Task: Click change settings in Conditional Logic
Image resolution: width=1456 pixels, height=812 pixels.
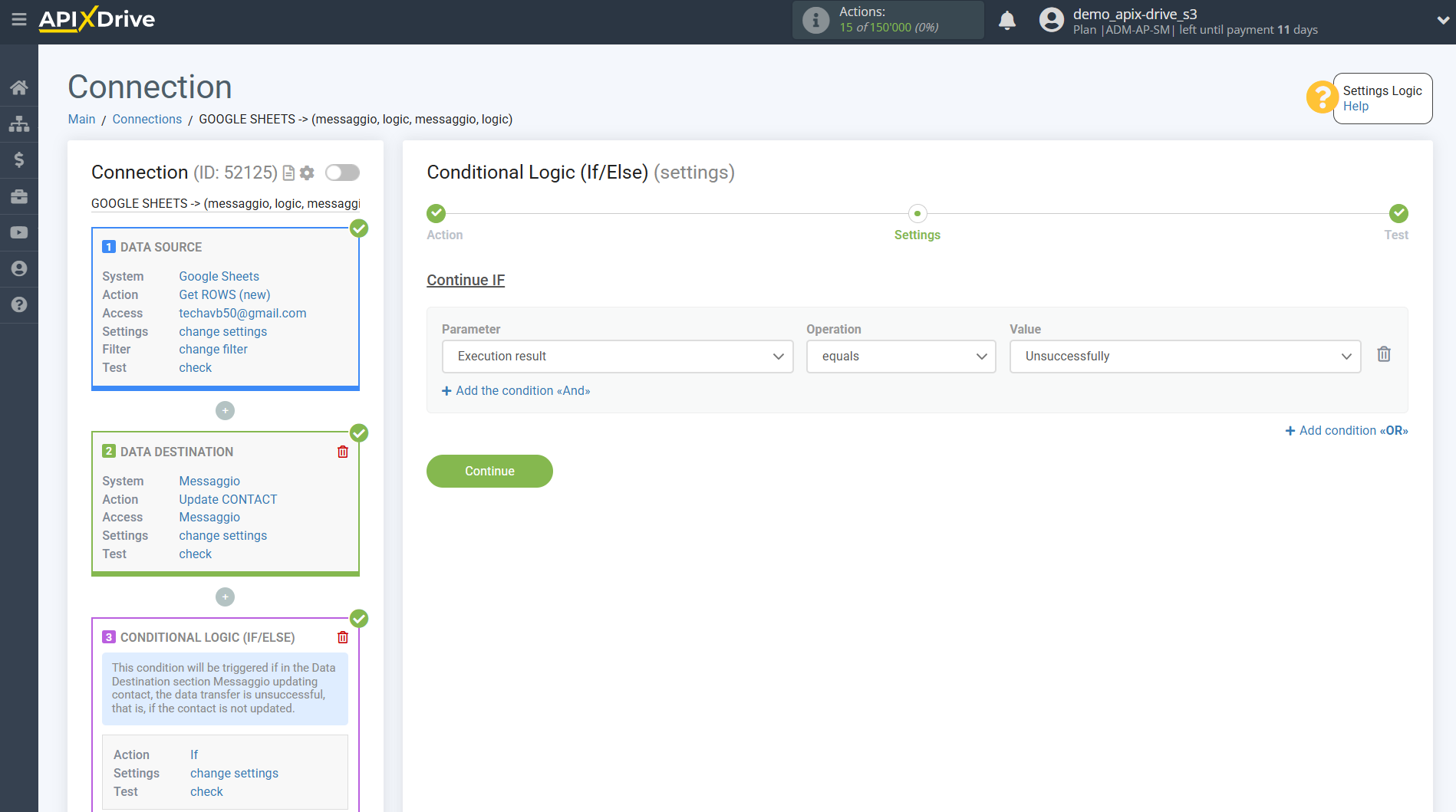Action: tap(234, 773)
